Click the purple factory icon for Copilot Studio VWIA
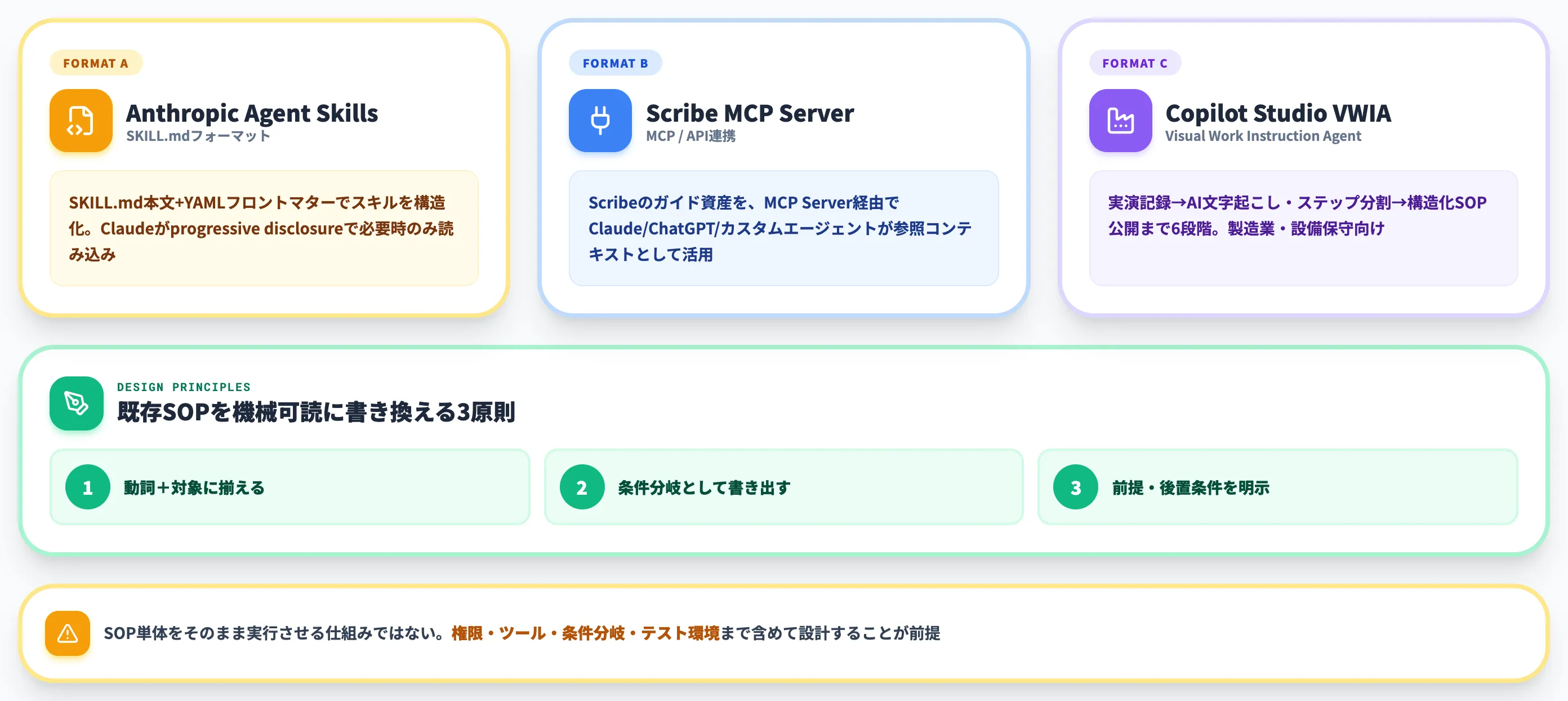The width and height of the screenshot is (1568, 701). pyautogui.click(x=1121, y=121)
